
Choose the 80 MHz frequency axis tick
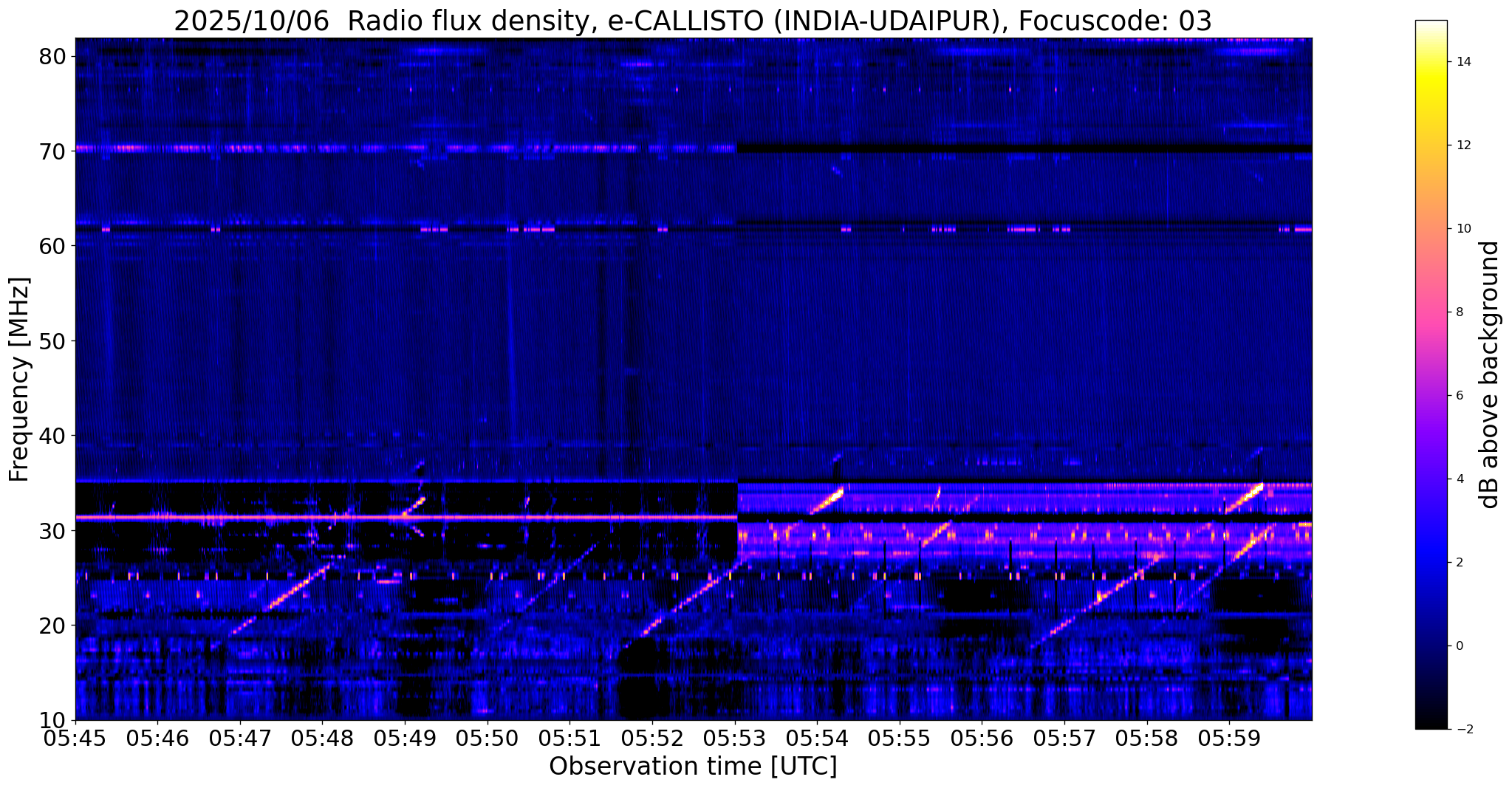[x=54, y=56]
